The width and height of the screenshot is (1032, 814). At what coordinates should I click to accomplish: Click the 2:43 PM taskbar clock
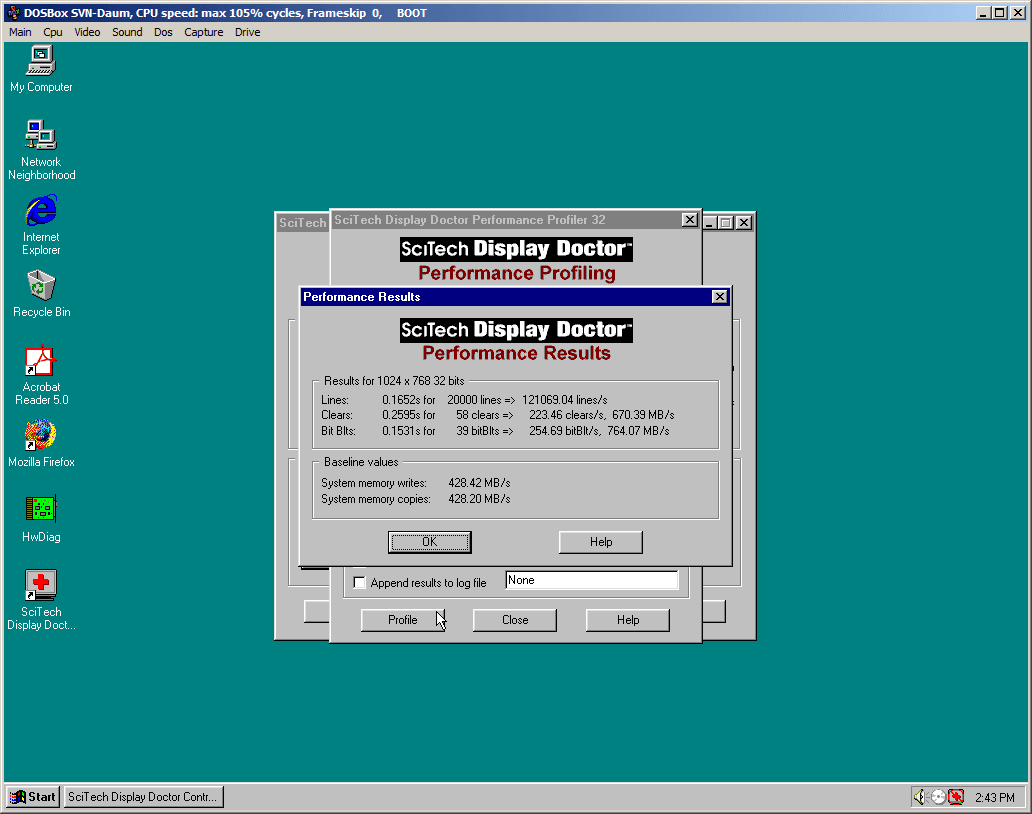coord(994,798)
